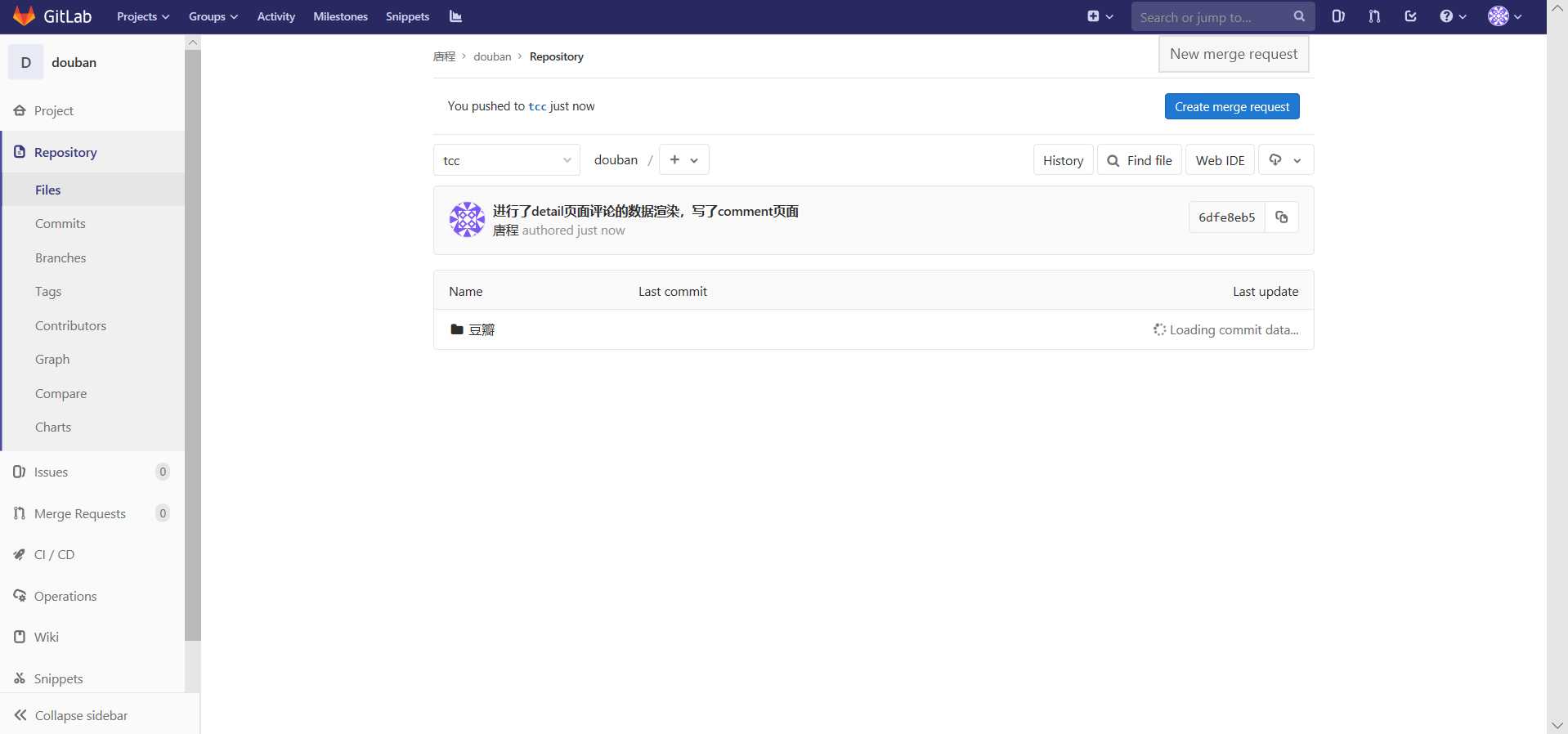Image resolution: width=1568 pixels, height=734 pixels.
Task: Click the 唐程 breadcrumb link
Action: (x=444, y=56)
